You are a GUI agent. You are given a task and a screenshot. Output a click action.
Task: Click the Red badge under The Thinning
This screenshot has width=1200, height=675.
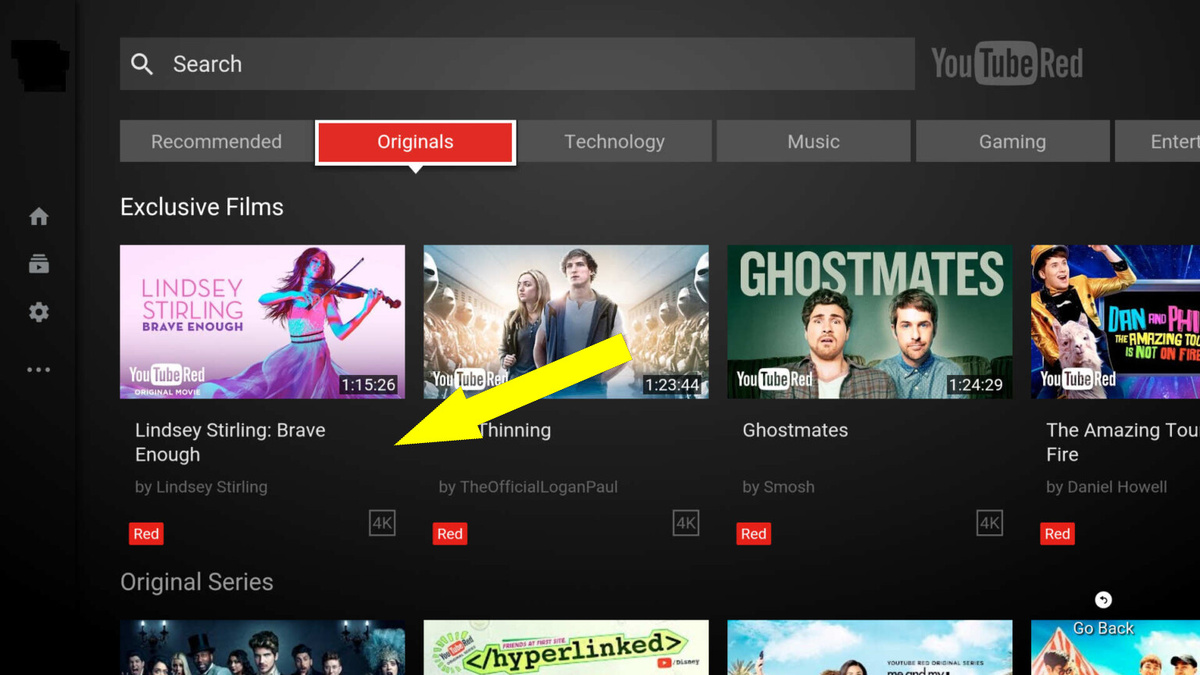pyautogui.click(x=450, y=534)
